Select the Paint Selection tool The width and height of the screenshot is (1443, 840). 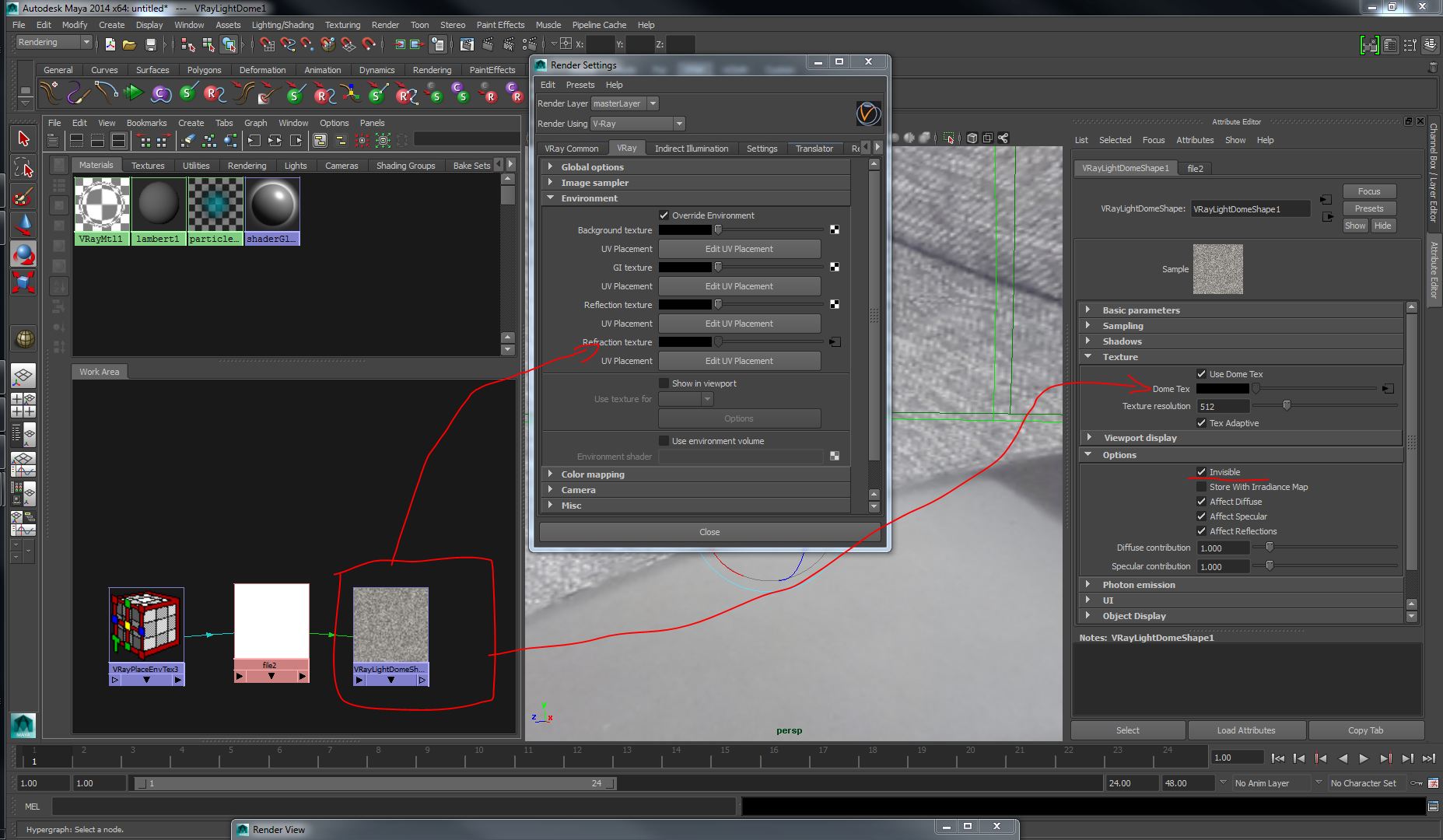(23, 196)
